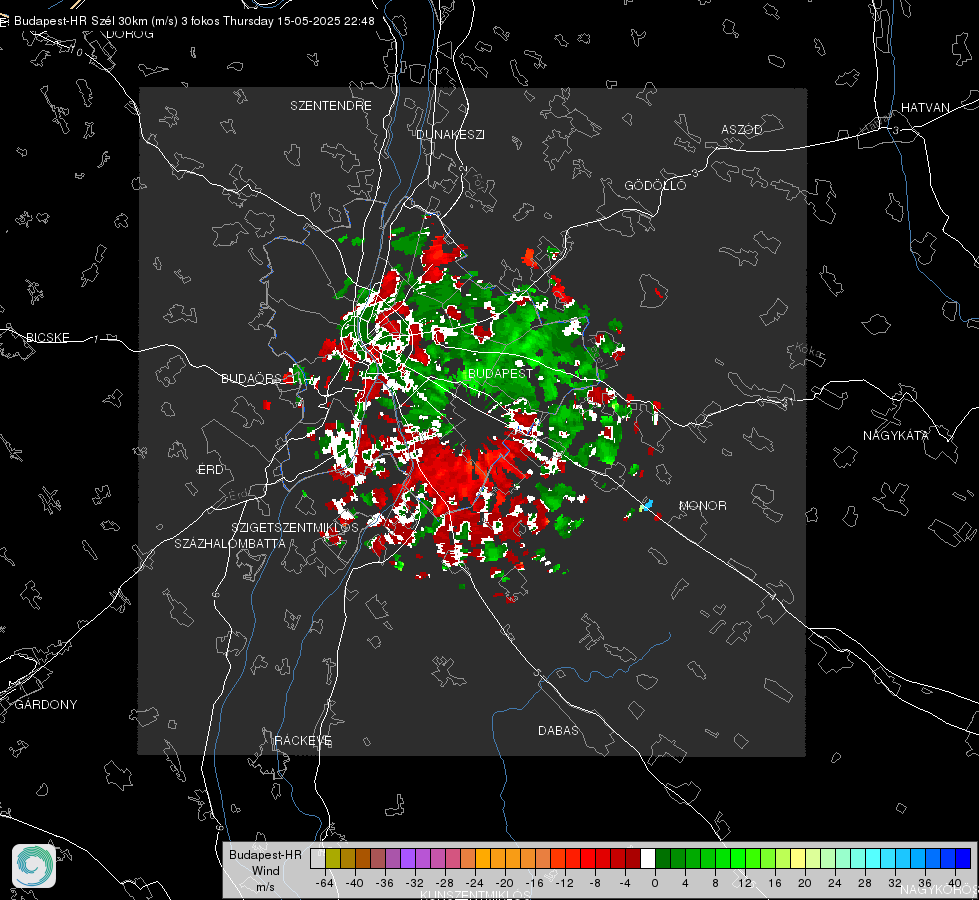Click the 40 value on the legend scale
Viewport: 979px width, 900px height.
point(955,883)
